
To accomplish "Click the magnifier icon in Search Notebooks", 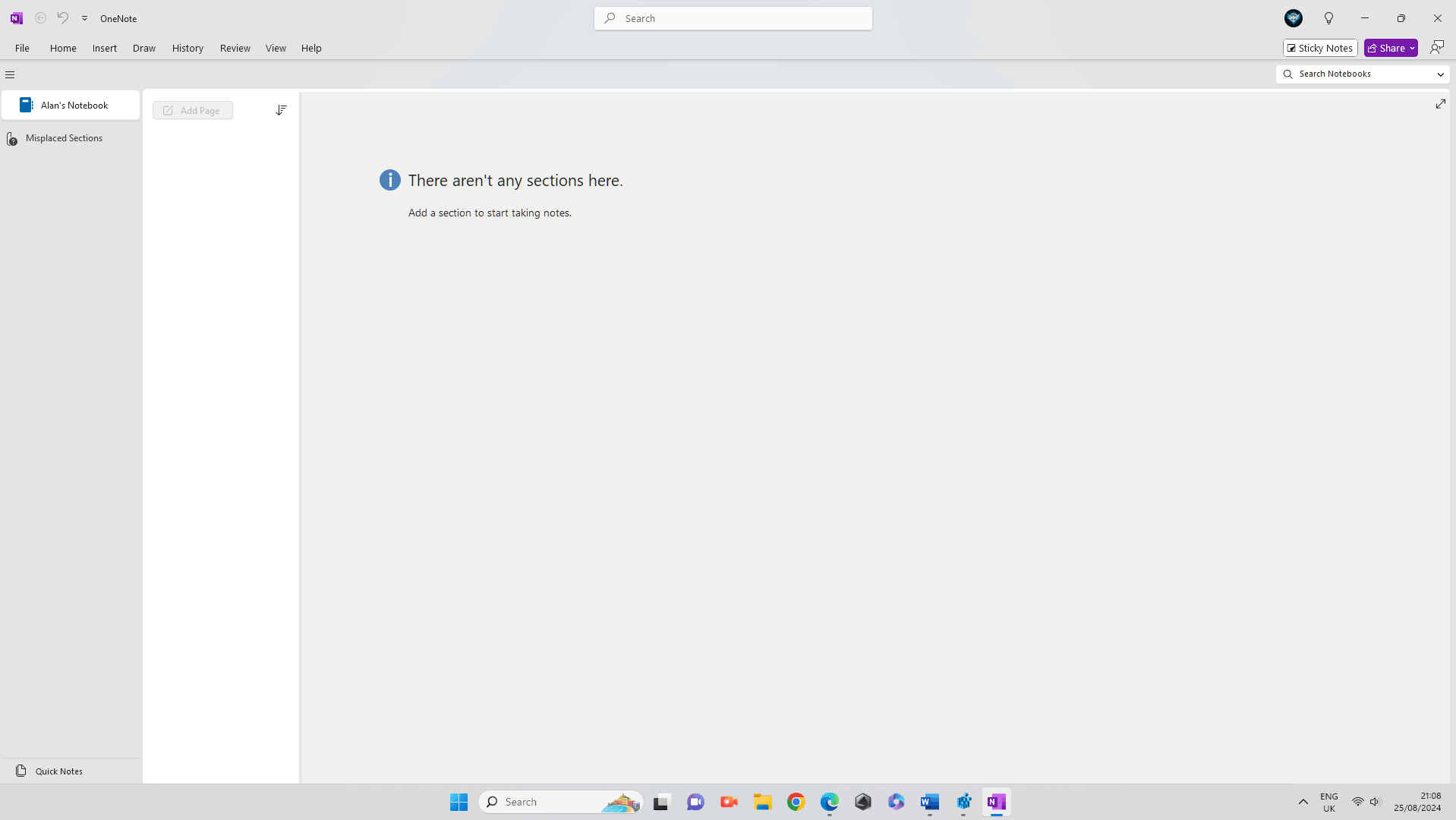I will coord(1287,74).
